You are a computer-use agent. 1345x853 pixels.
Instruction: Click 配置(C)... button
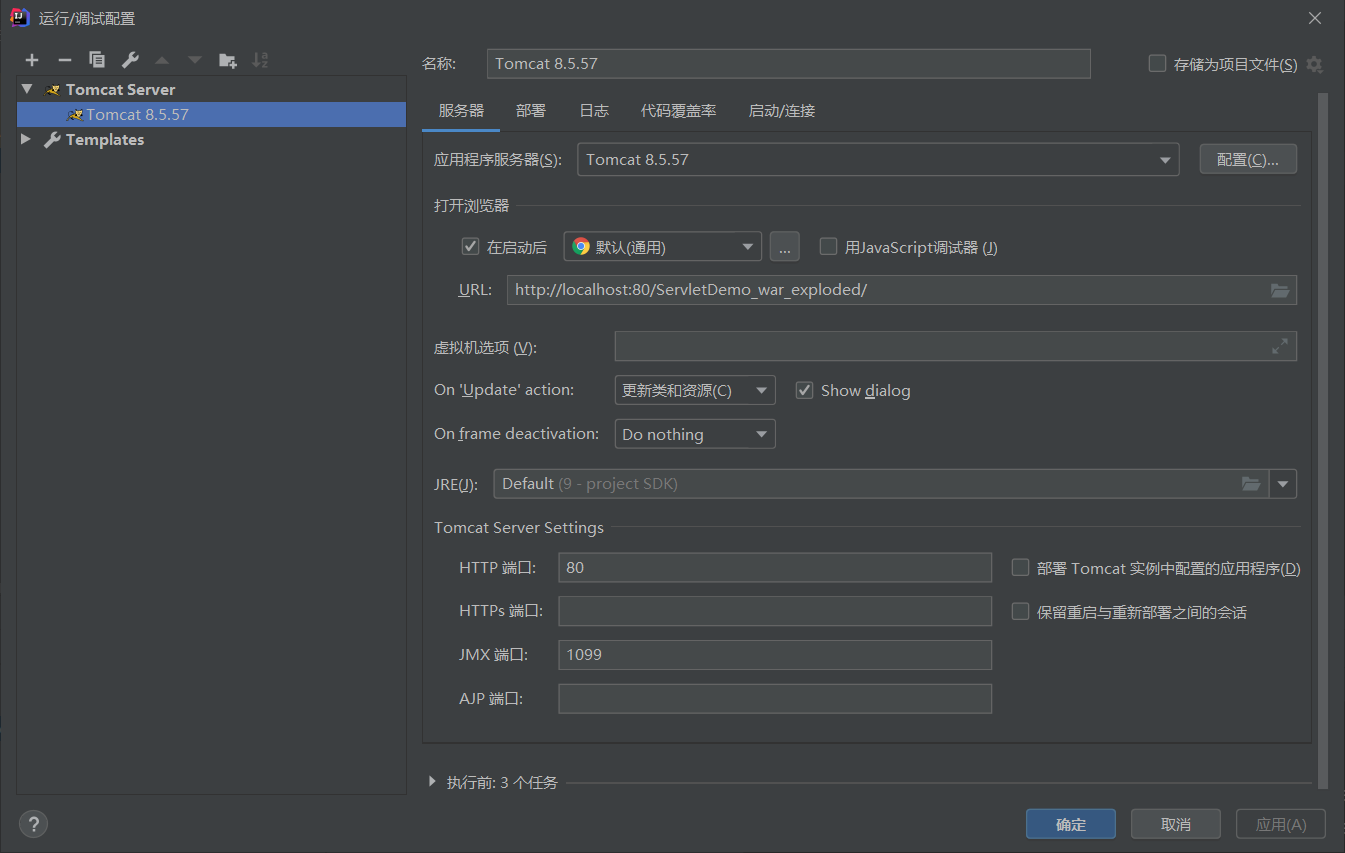pos(1248,159)
